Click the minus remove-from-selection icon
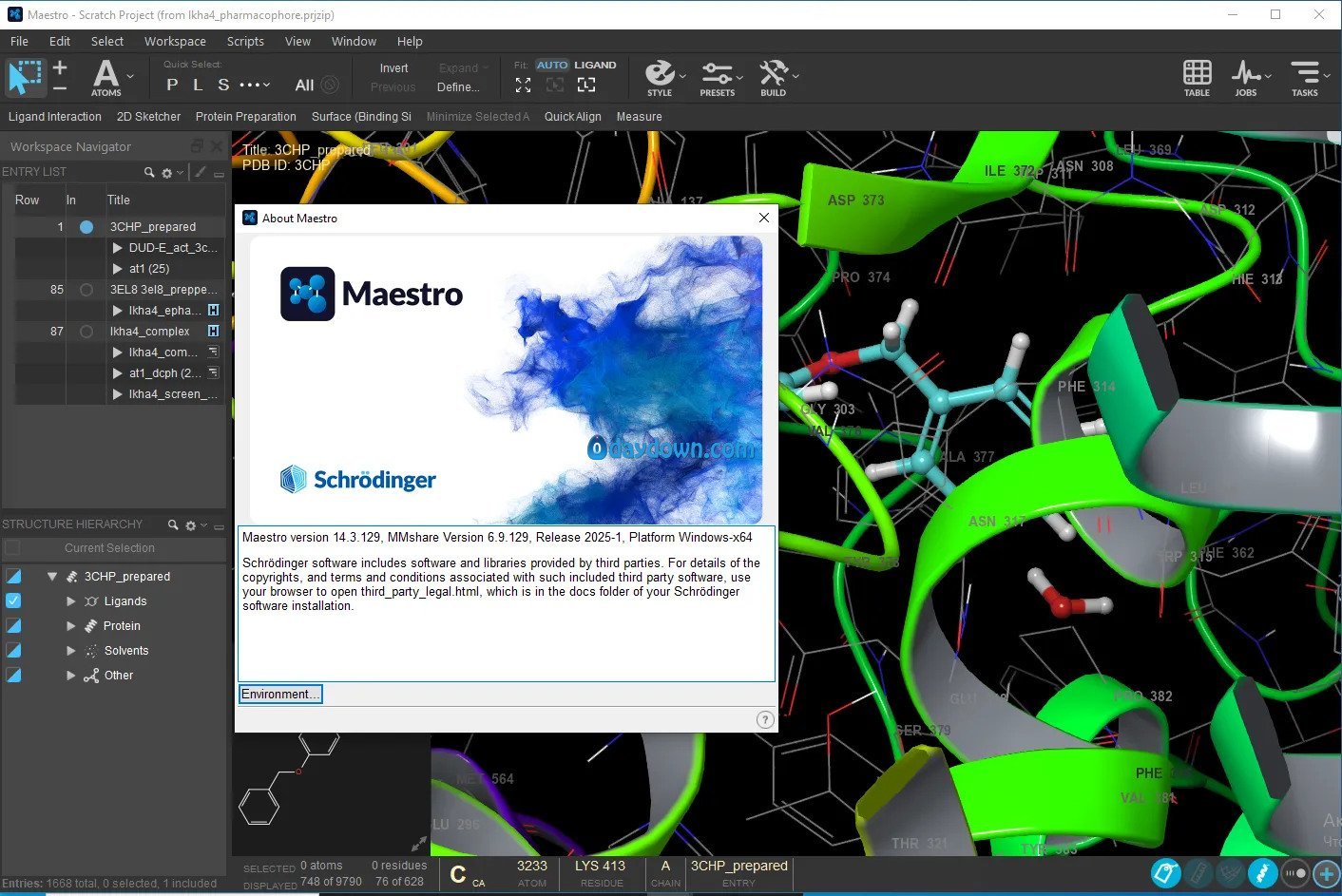The image size is (1342, 896). tap(60, 88)
